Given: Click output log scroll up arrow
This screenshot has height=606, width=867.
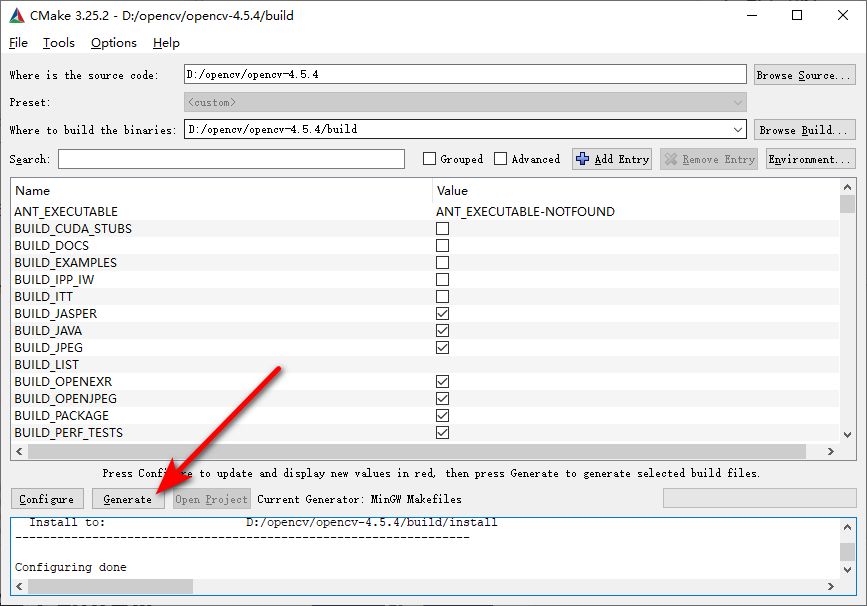Looking at the screenshot, I should coord(847,527).
